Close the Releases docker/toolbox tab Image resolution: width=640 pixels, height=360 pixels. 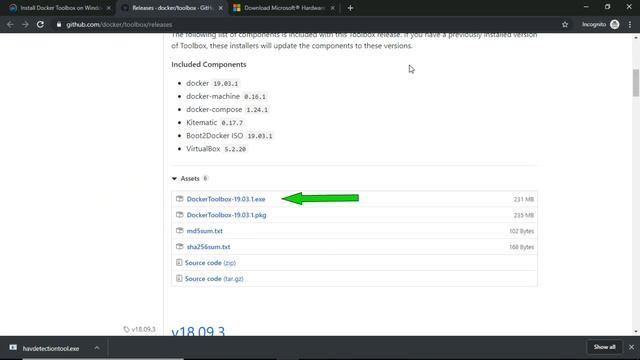coord(221,8)
